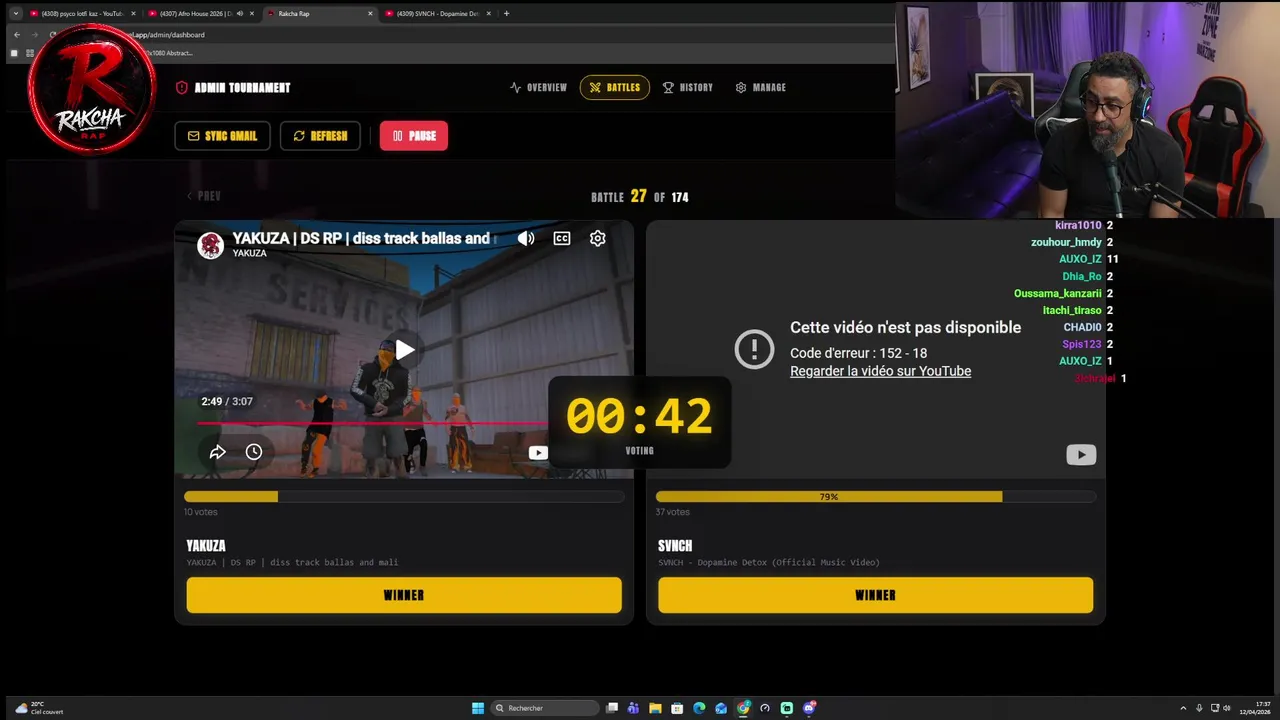
Task: Mute the YAKUZA video volume
Action: [526, 238]
